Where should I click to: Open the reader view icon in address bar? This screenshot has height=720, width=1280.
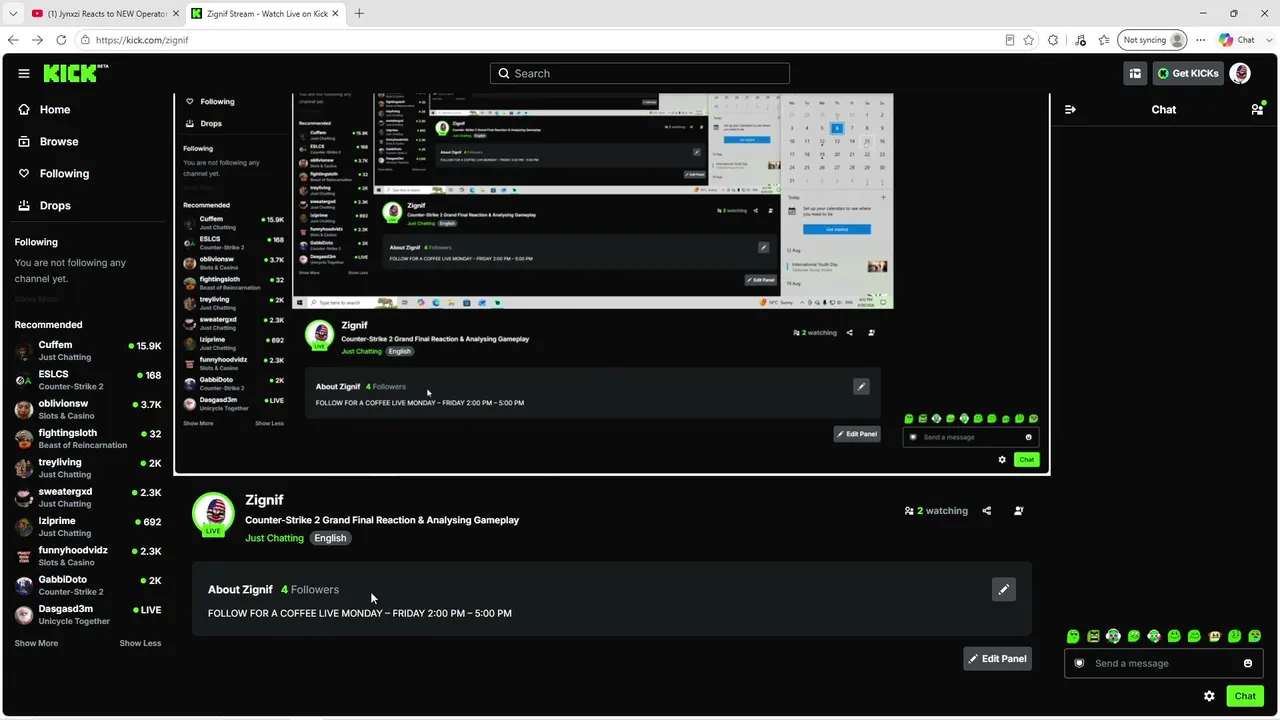click(x=1010, y=40)
